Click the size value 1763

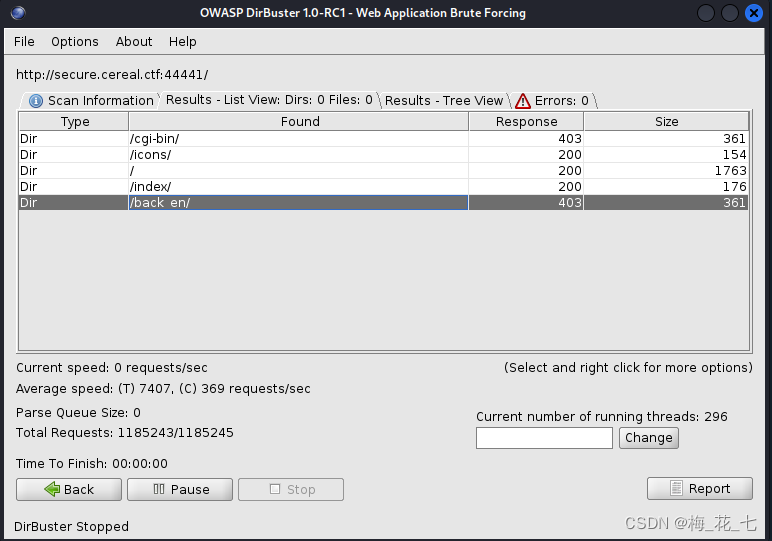tap(731, 170)
